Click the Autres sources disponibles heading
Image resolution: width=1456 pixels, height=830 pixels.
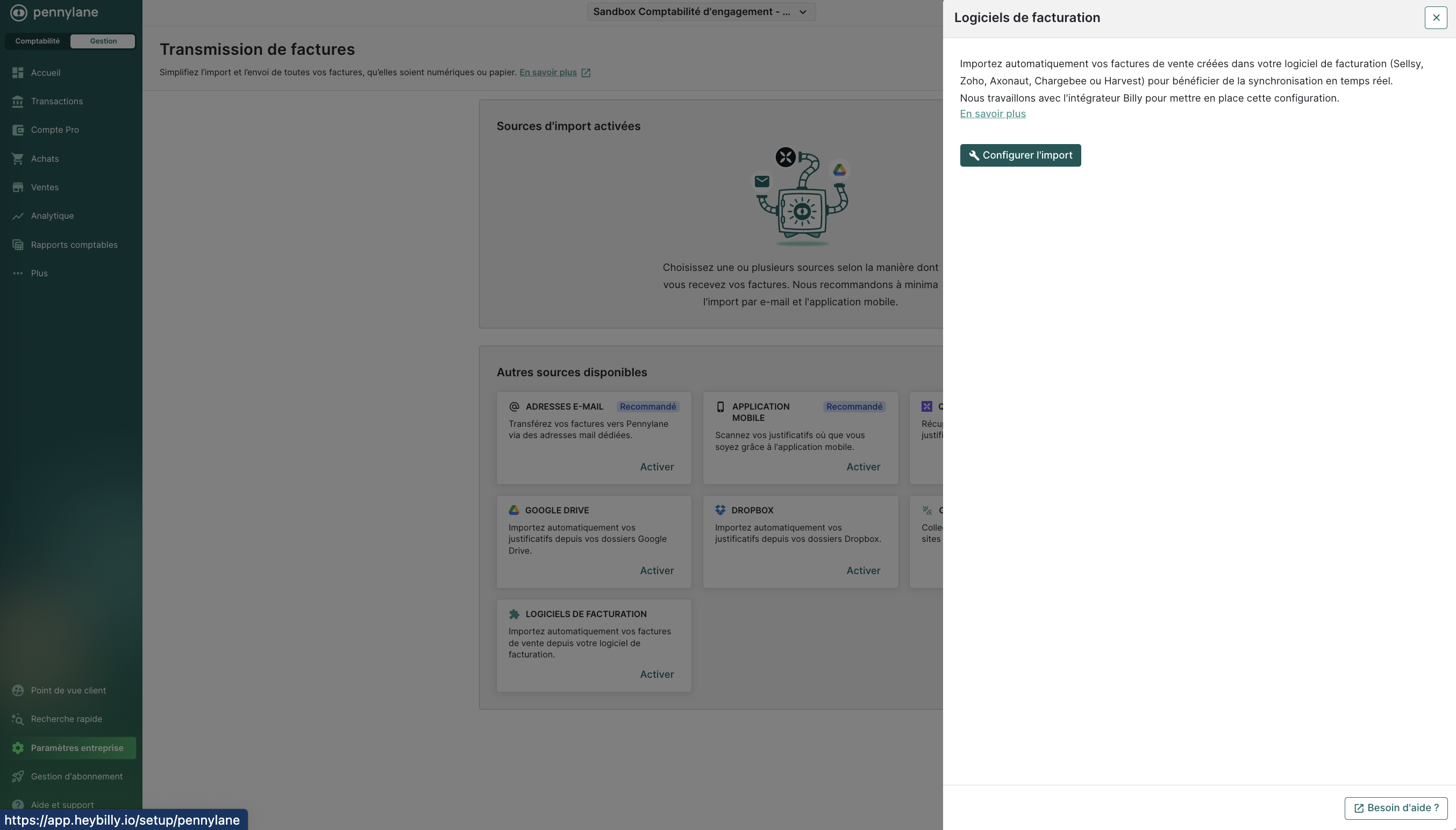(x=572, y=372)
